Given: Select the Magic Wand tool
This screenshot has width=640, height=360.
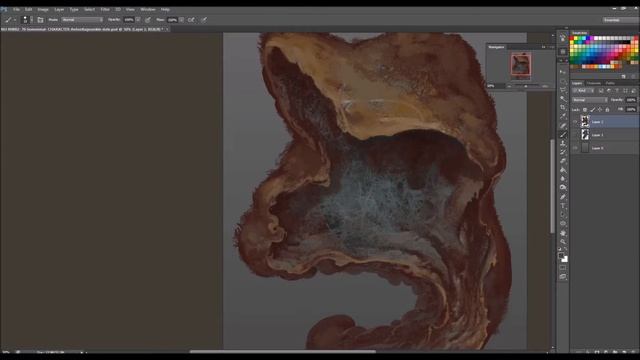Looking at the screenshot, I should tap(563, 99).
